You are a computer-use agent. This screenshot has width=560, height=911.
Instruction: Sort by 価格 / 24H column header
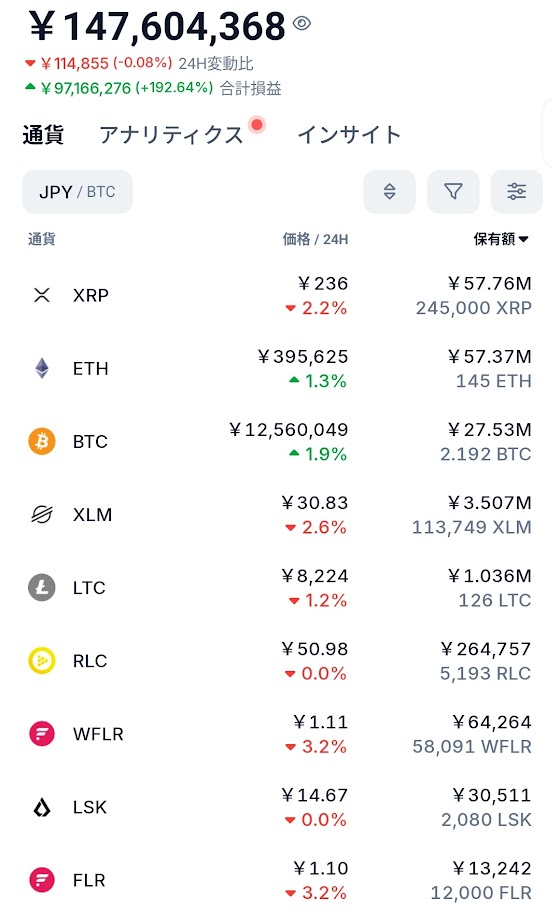(x=315, y=239)
